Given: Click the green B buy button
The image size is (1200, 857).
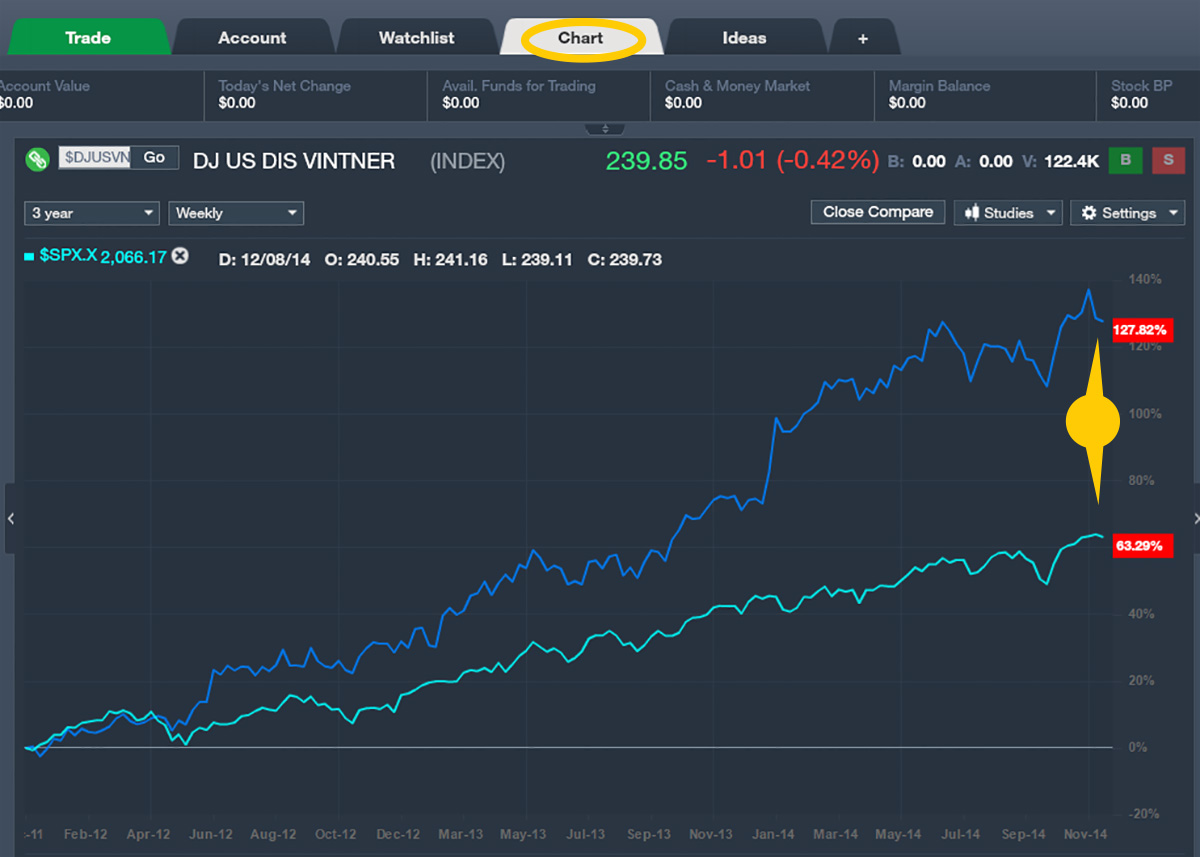Looking at the screenshot, I should [x=1125, y=160].
